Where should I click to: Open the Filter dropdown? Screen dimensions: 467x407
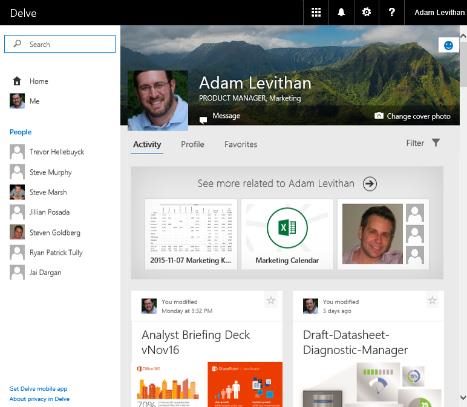[x=415, y=143]
